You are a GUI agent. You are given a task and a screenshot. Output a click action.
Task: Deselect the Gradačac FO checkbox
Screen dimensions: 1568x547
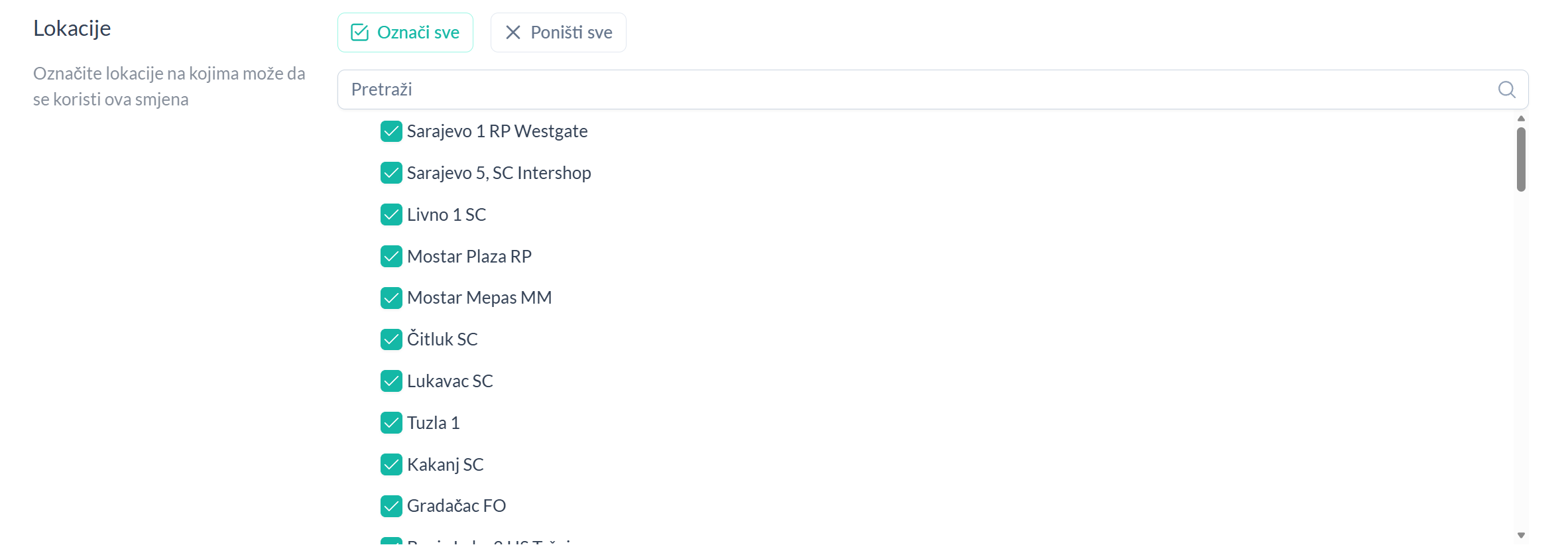click(391, 506)
